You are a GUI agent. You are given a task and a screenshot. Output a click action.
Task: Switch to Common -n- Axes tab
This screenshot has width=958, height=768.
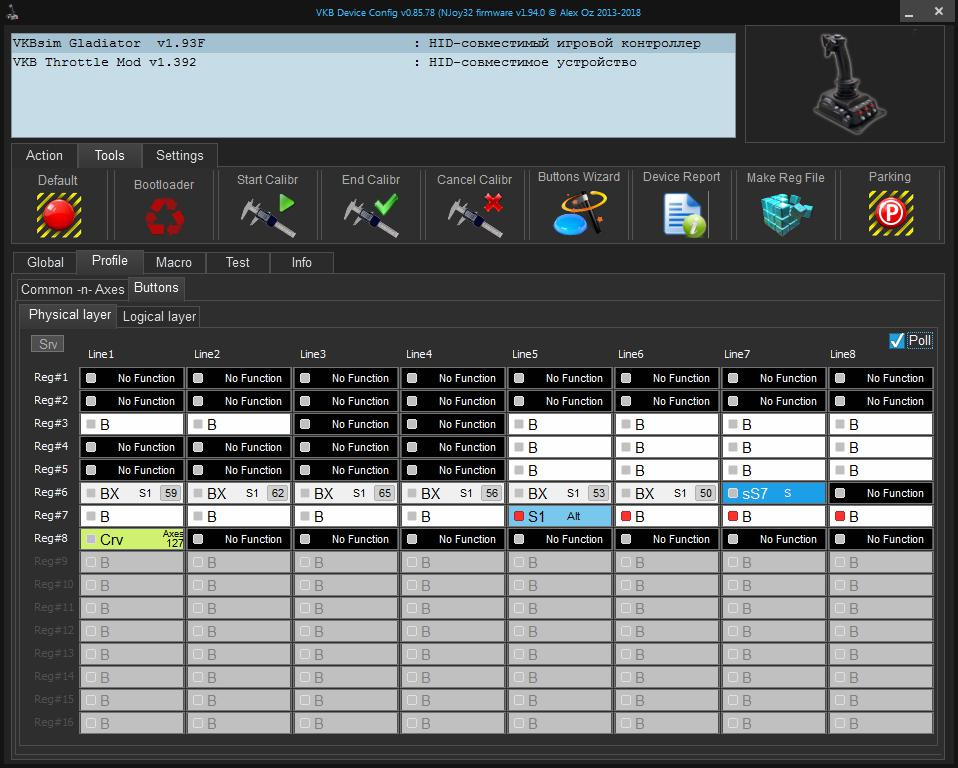73,289
